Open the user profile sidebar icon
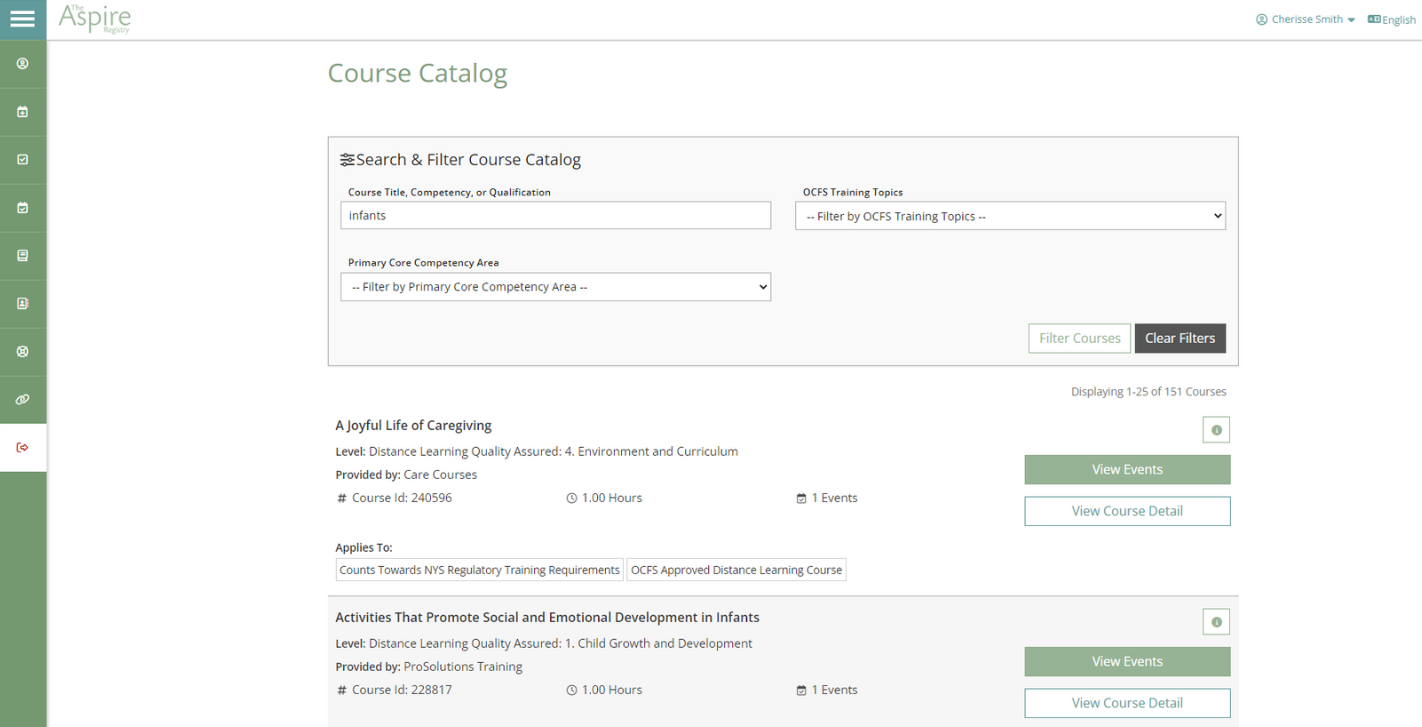 coord(22,64)
